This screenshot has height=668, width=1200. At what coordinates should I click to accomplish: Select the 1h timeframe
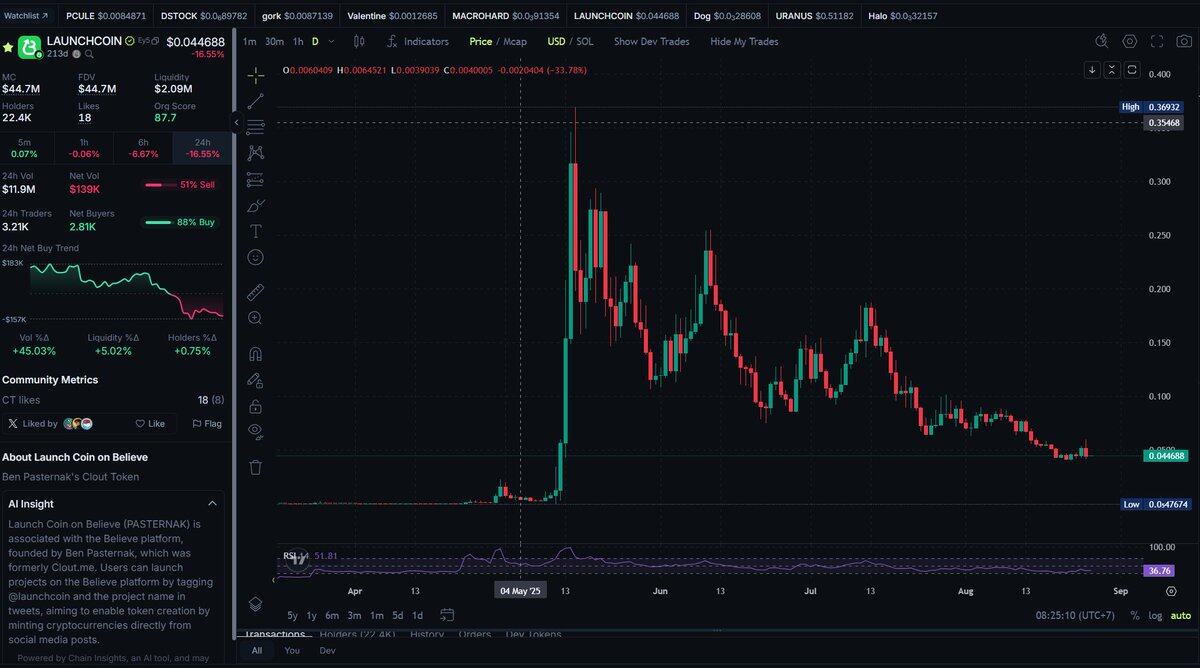(298, 42)
